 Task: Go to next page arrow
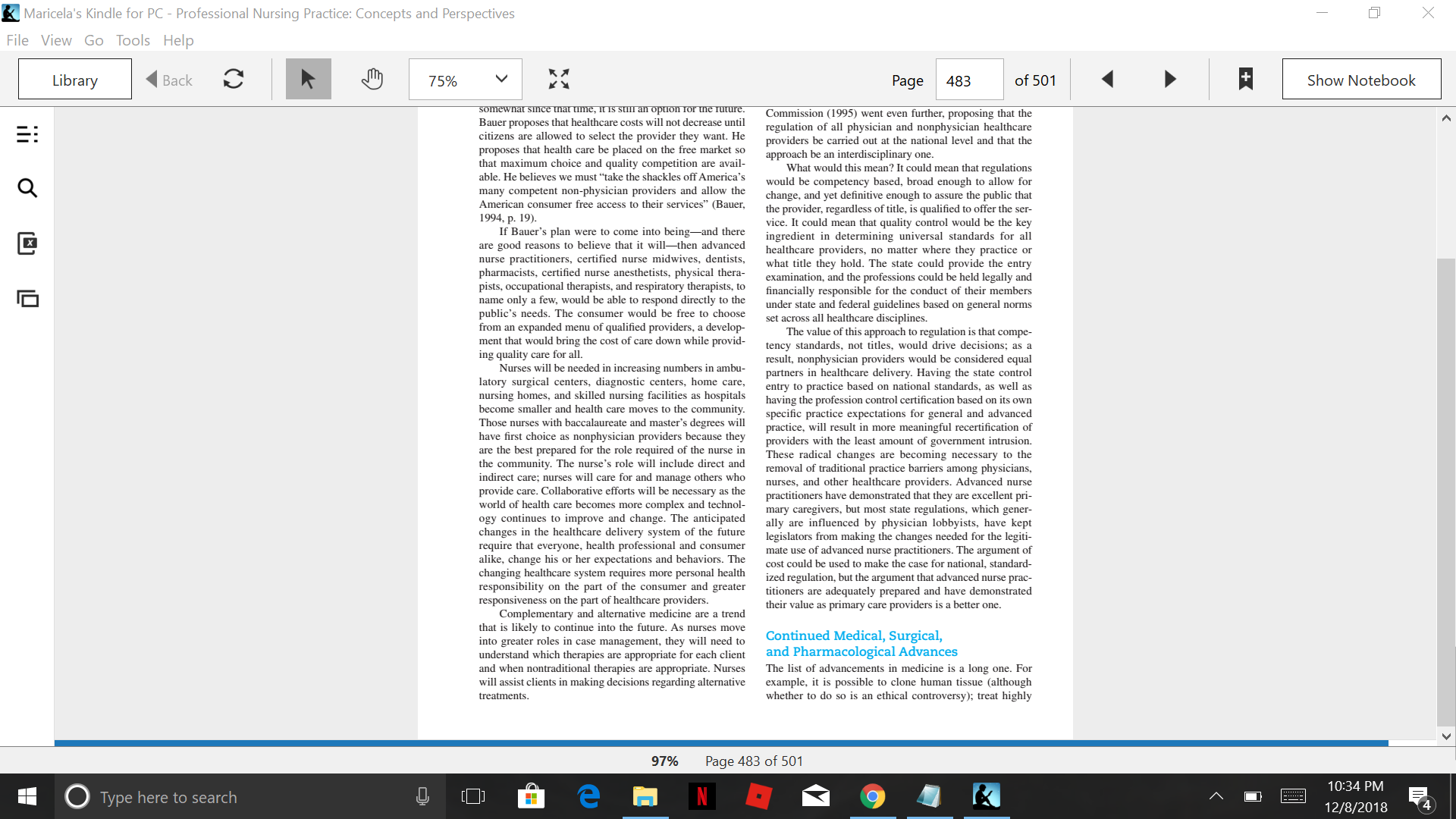coord(1170,79)
